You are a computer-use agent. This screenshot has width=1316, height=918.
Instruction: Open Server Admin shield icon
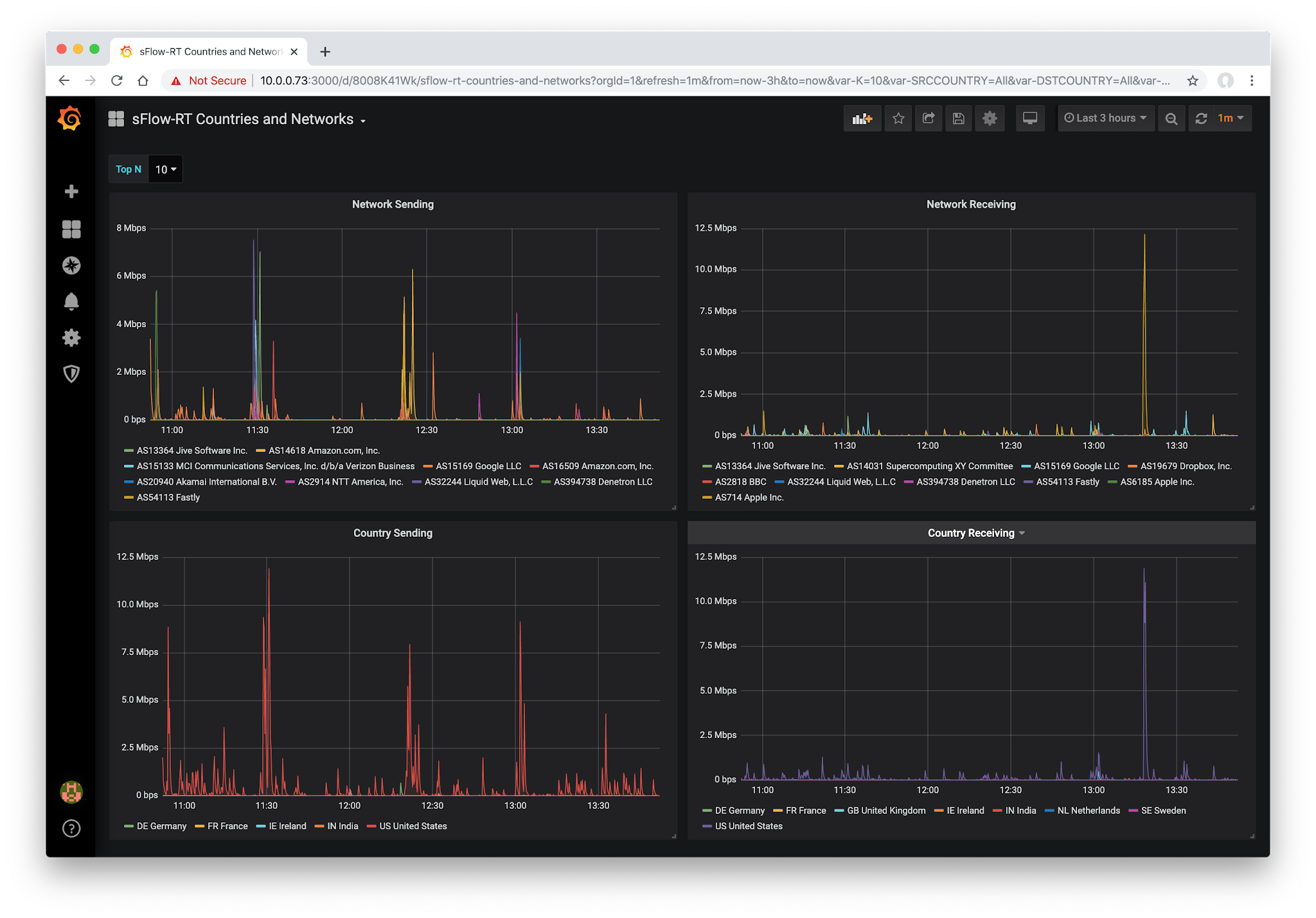point(71,373)
